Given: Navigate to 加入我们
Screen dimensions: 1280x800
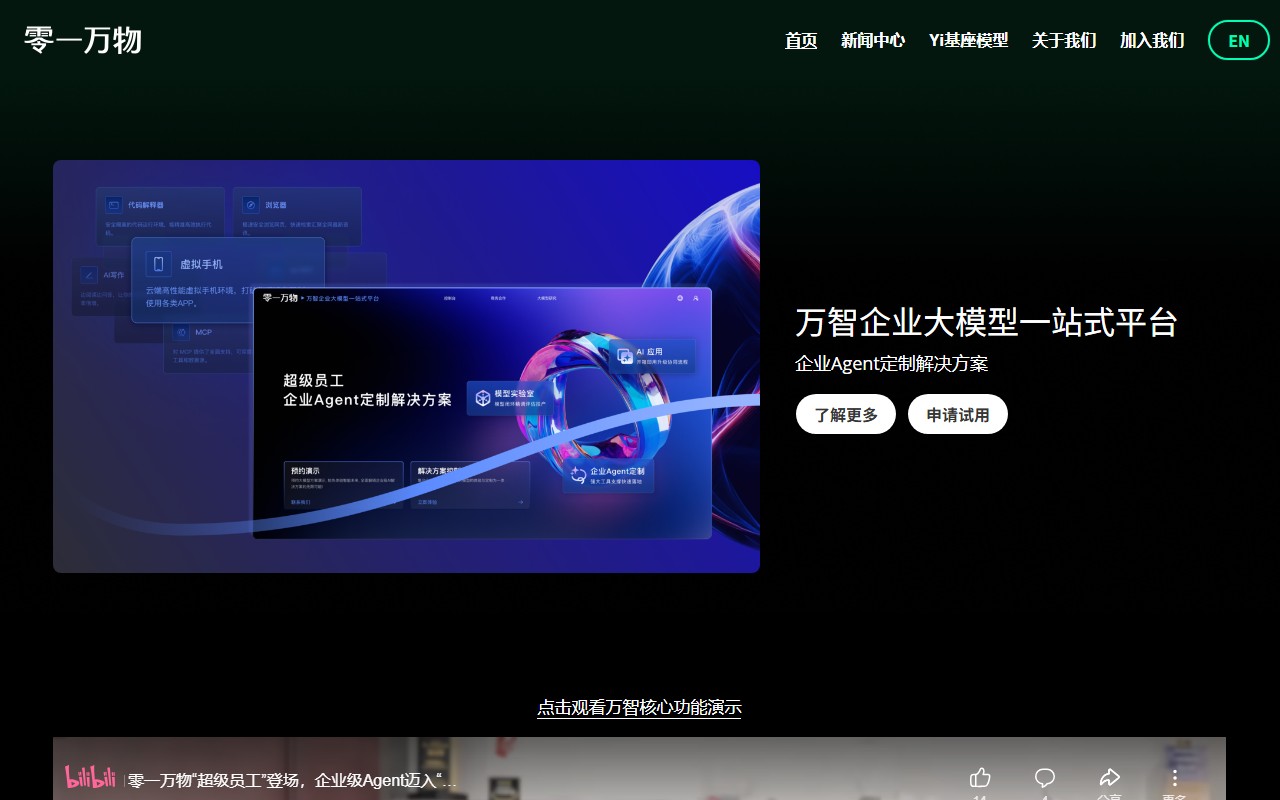Looking at the screenshot, I should pos(1151,41).
